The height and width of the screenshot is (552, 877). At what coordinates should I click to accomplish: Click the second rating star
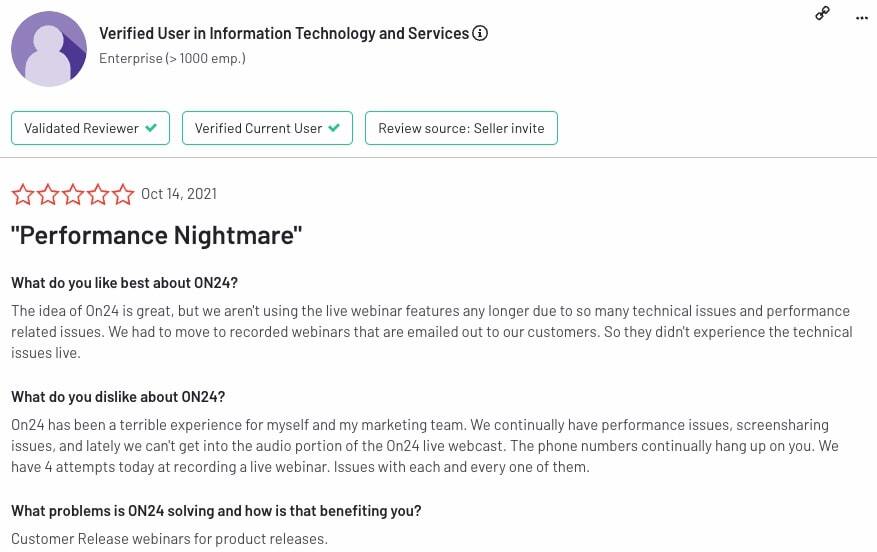[47, 194]
